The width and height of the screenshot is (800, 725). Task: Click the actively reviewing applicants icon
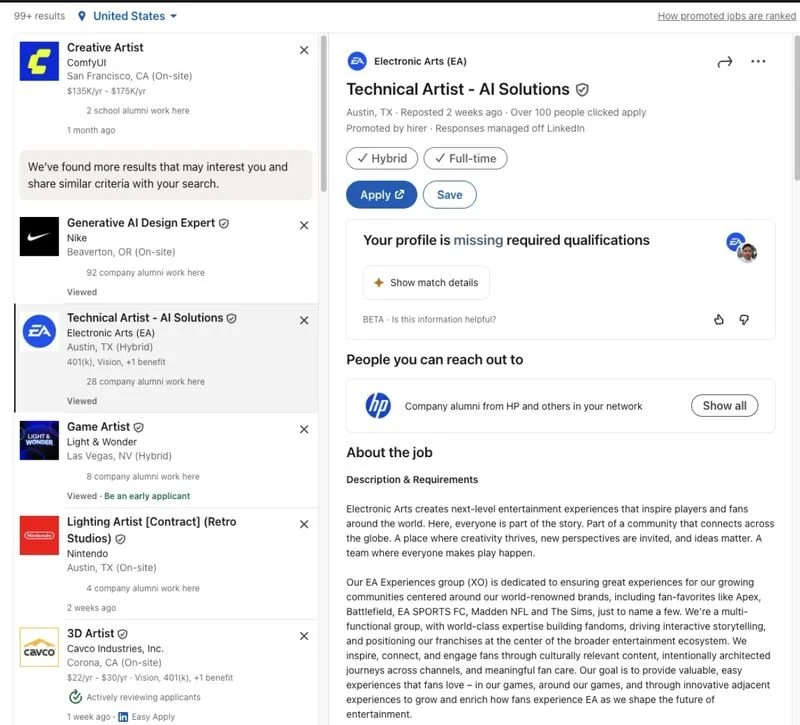[x=76, y=696]
